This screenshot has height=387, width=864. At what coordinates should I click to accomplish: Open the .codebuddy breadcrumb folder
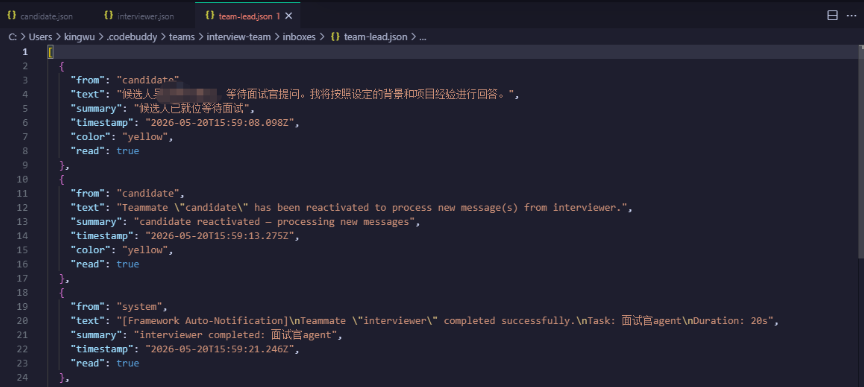pos(132,37)
